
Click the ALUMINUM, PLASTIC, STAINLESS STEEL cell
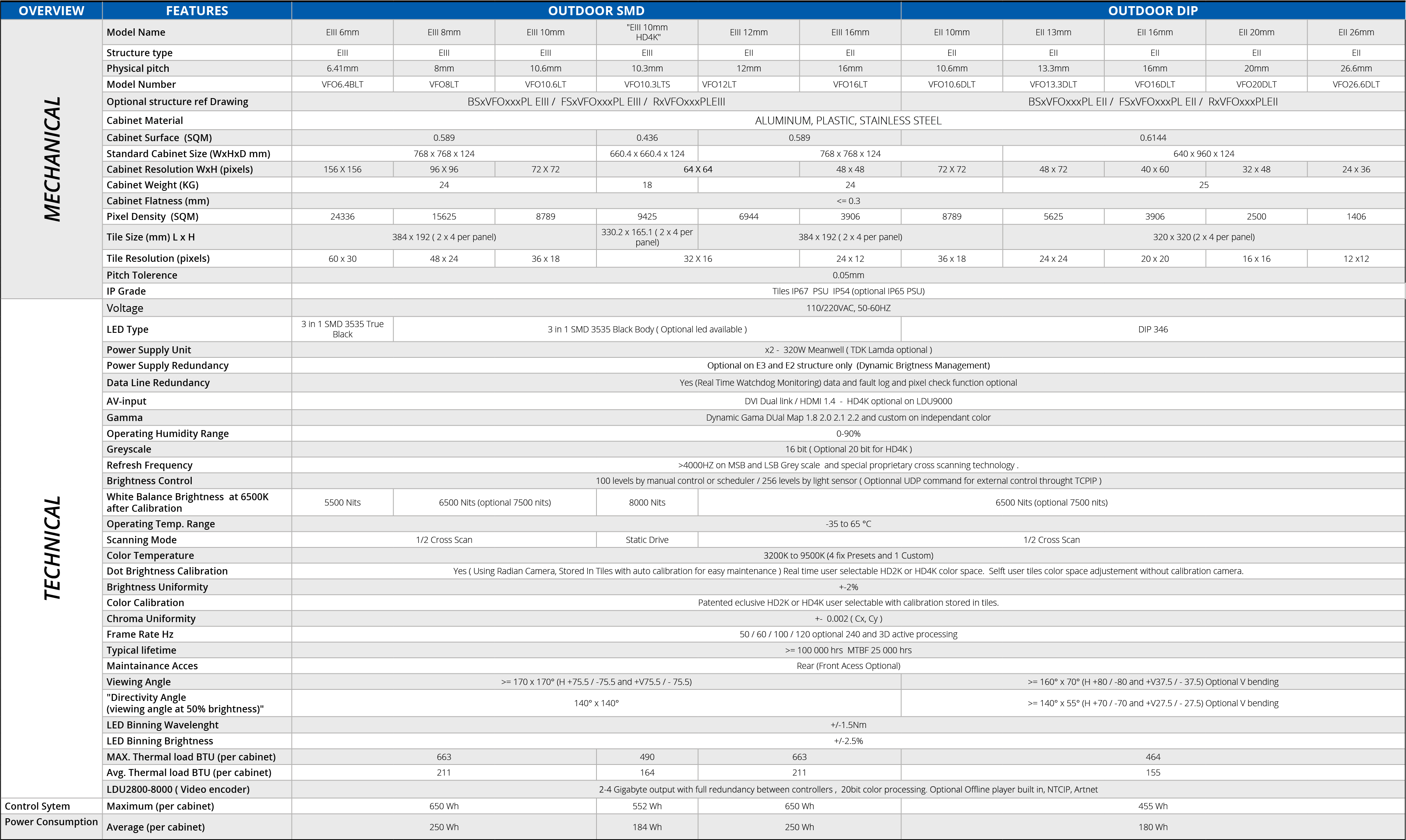(848, 121)
